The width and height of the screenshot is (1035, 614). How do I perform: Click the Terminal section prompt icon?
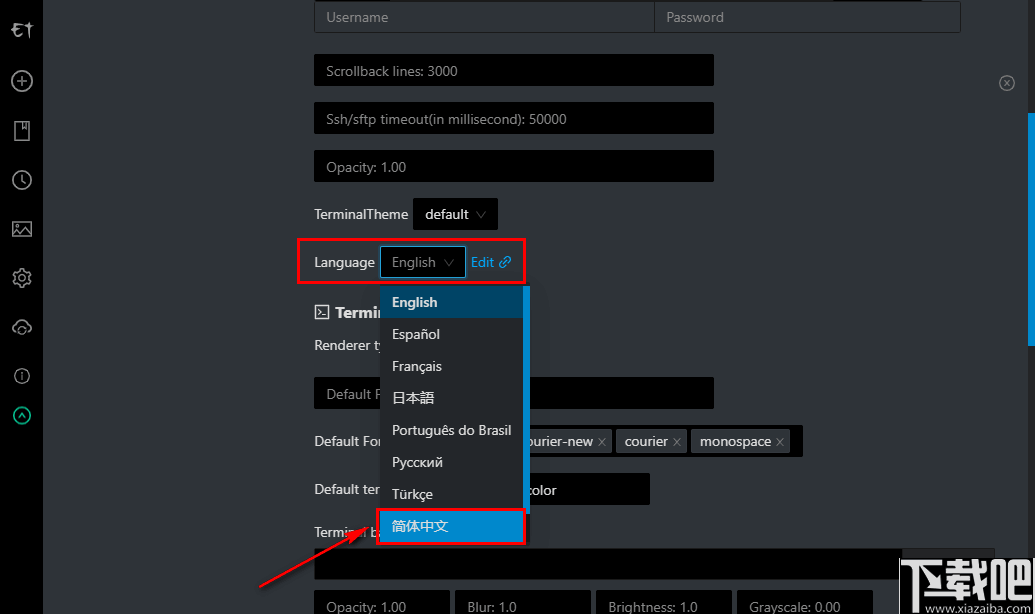(321, 312)
